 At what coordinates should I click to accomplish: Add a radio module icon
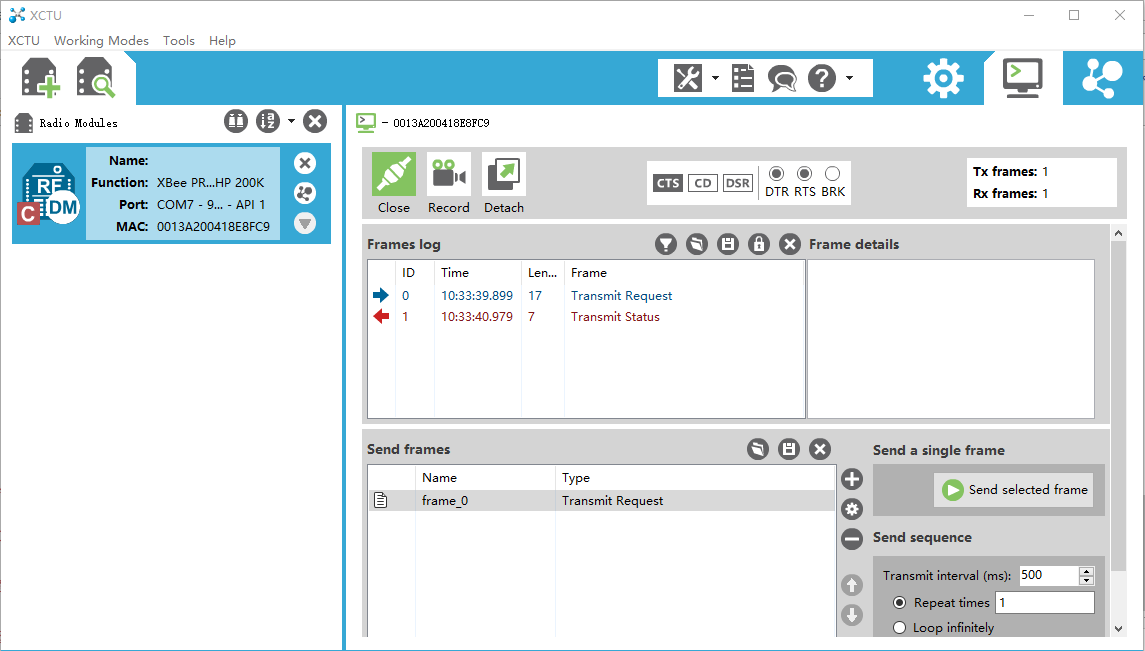point(40,78)
